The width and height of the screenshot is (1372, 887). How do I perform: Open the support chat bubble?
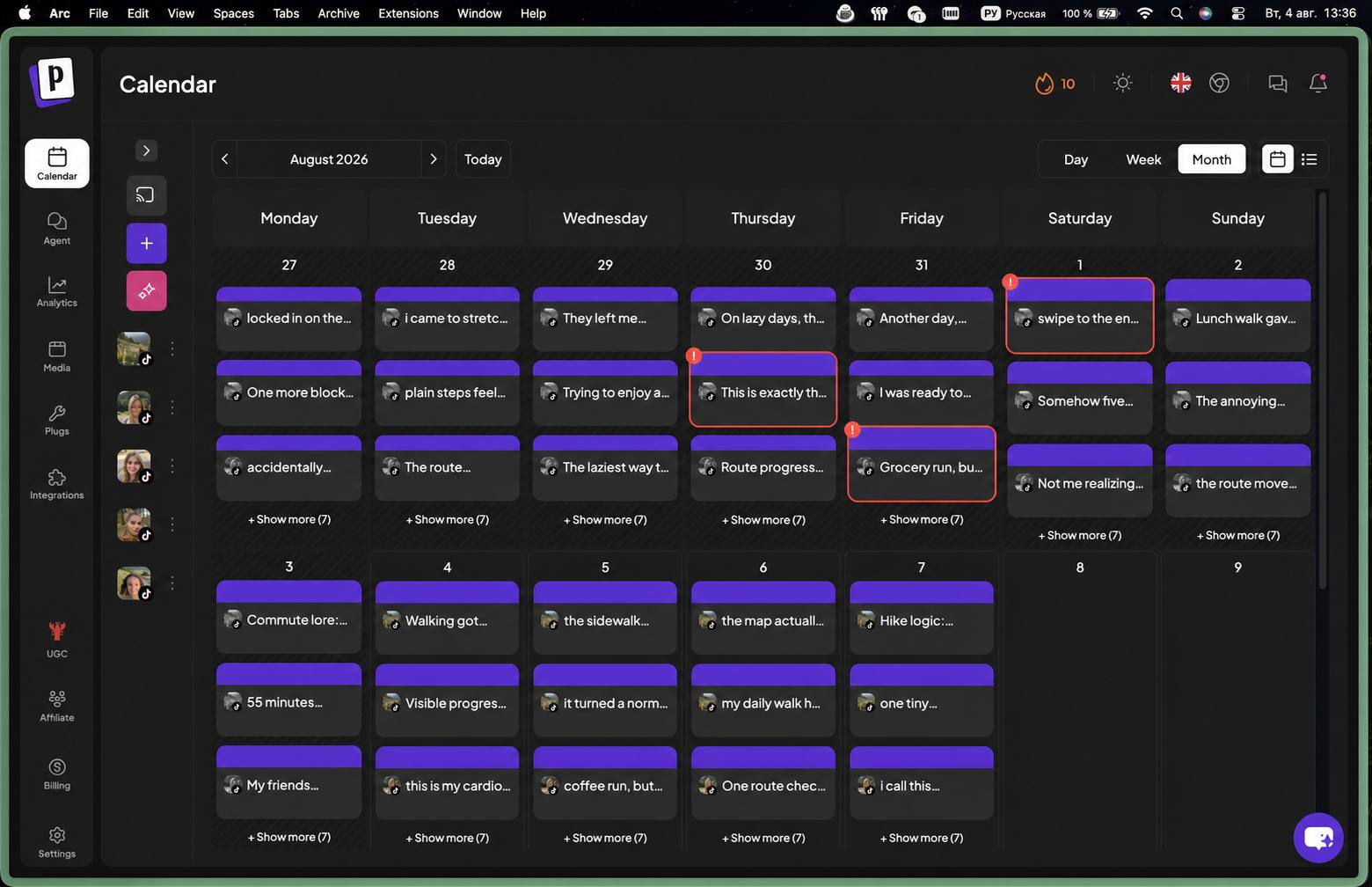point(1318,837)
